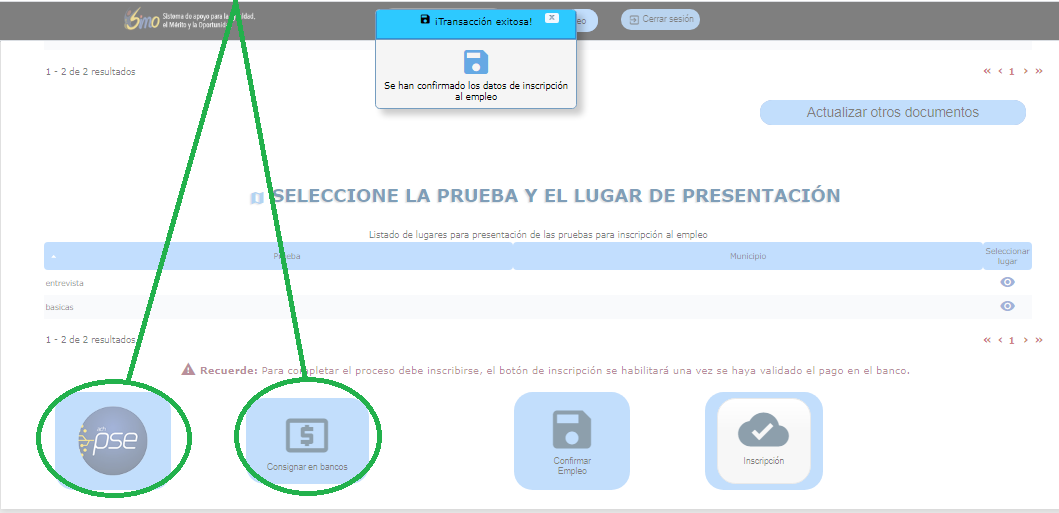Jump to last page in the pager above the Actualizar button
Screen dimensions: 1059x513
click(1039, 72)
